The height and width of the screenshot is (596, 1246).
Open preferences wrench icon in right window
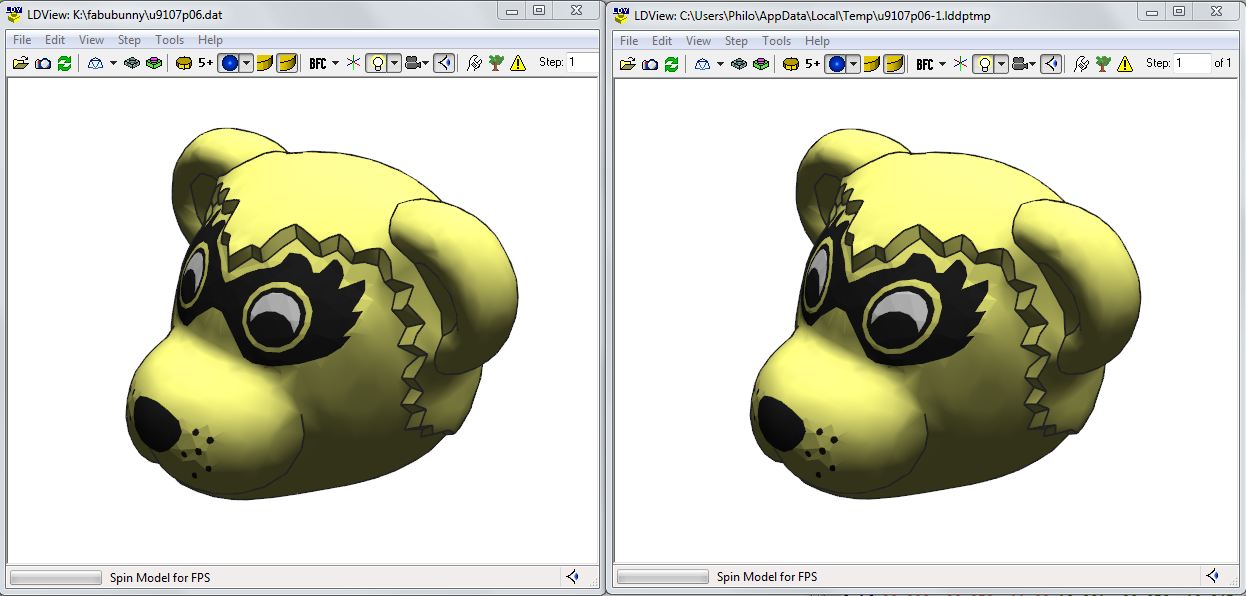click(1081, 64)
